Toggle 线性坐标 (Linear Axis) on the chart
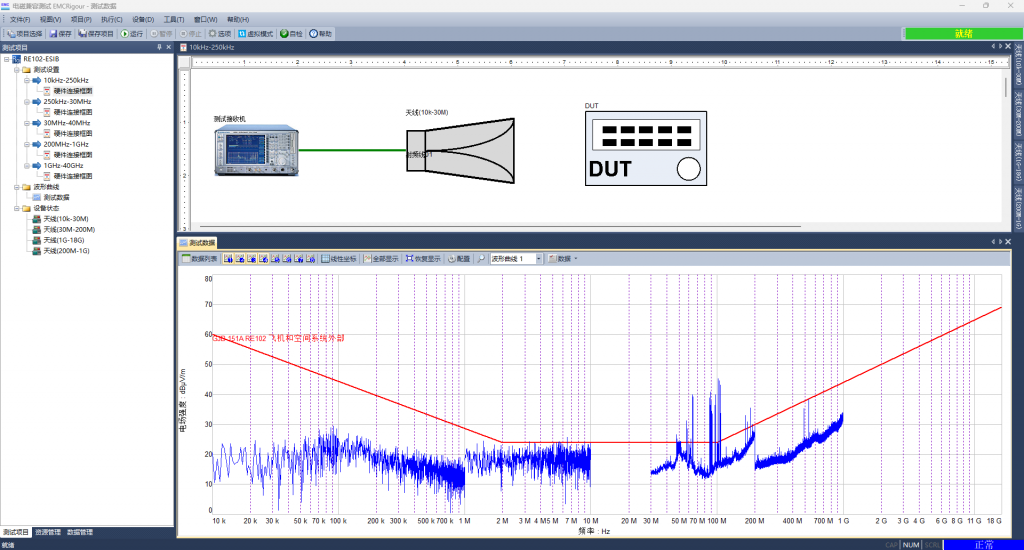Viewport: 1024px width, 550px height. pos(340,258)
